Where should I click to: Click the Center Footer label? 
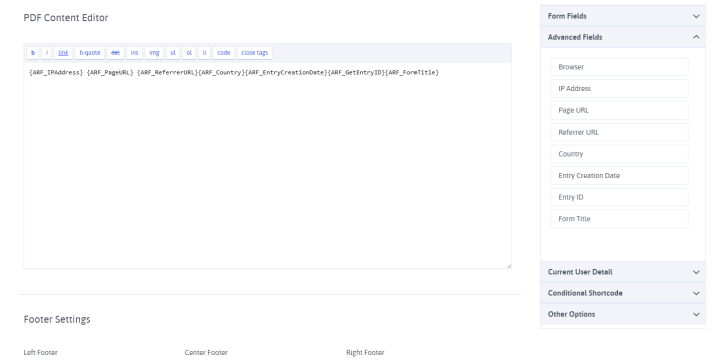pyautogui.click(x=206, y=352)
